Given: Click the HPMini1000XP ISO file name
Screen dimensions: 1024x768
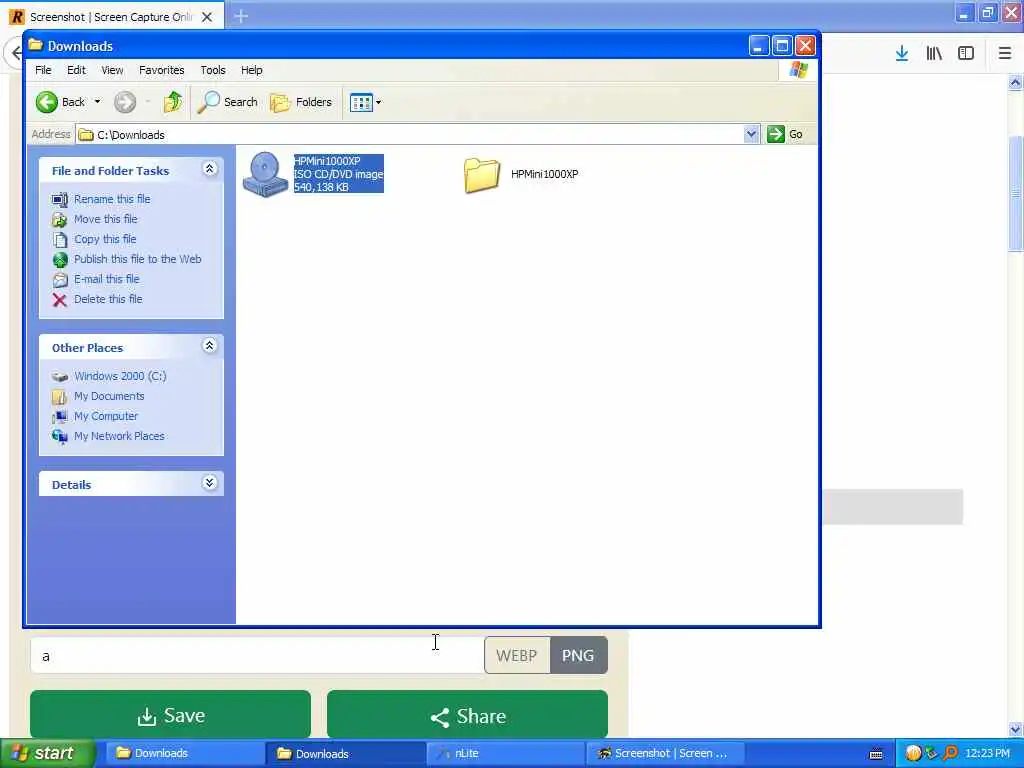Looking at the screenshot, I should tap(327, 161).
